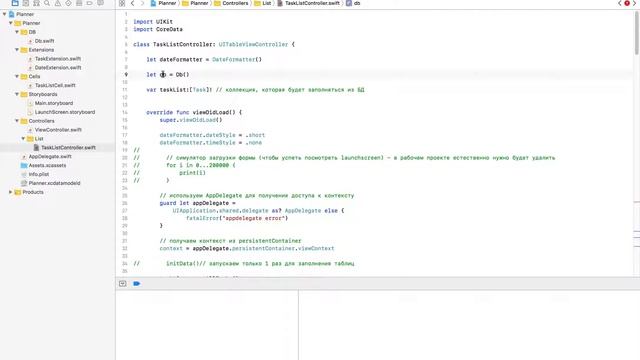Click line number 14 in gutter

pos(125,112)
